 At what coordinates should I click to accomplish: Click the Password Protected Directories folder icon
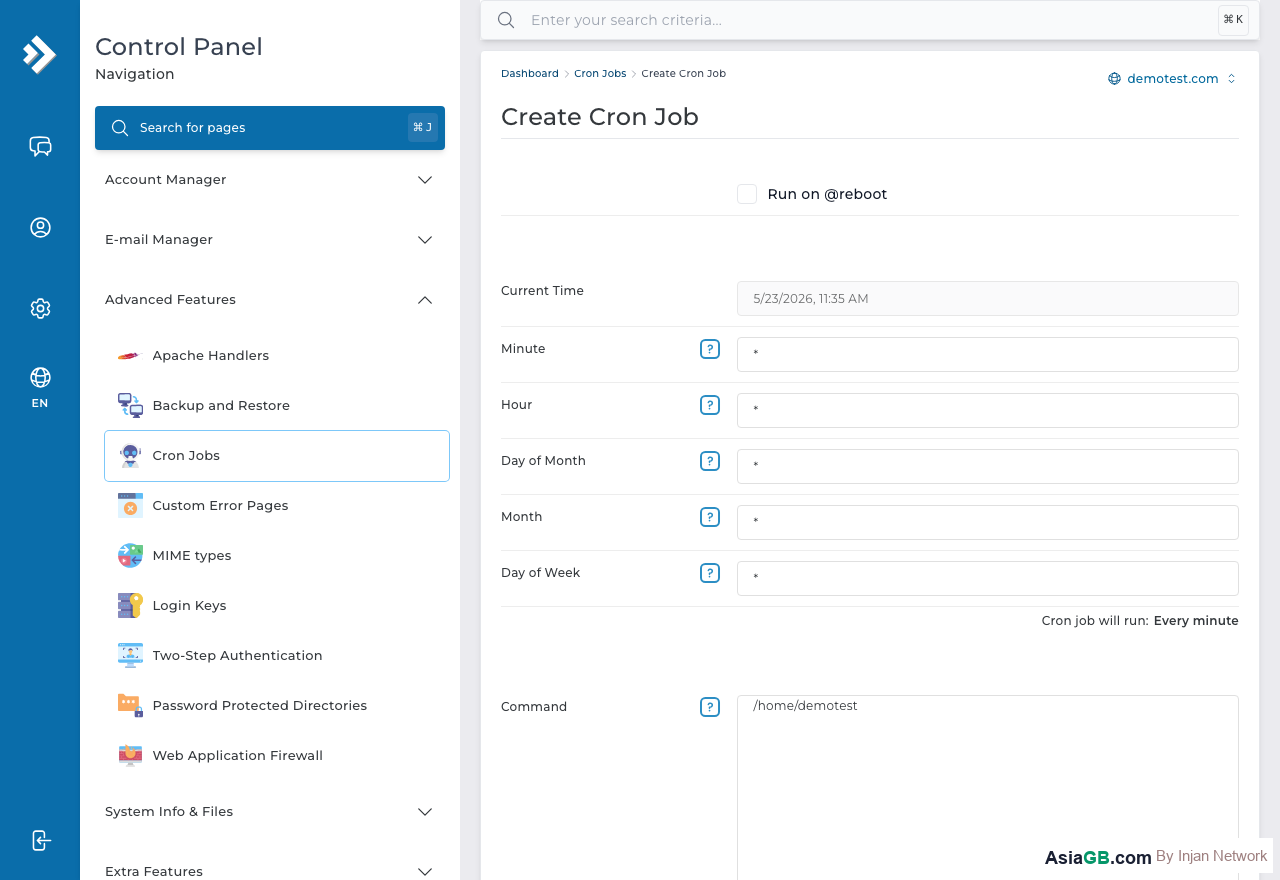[130, 706]
